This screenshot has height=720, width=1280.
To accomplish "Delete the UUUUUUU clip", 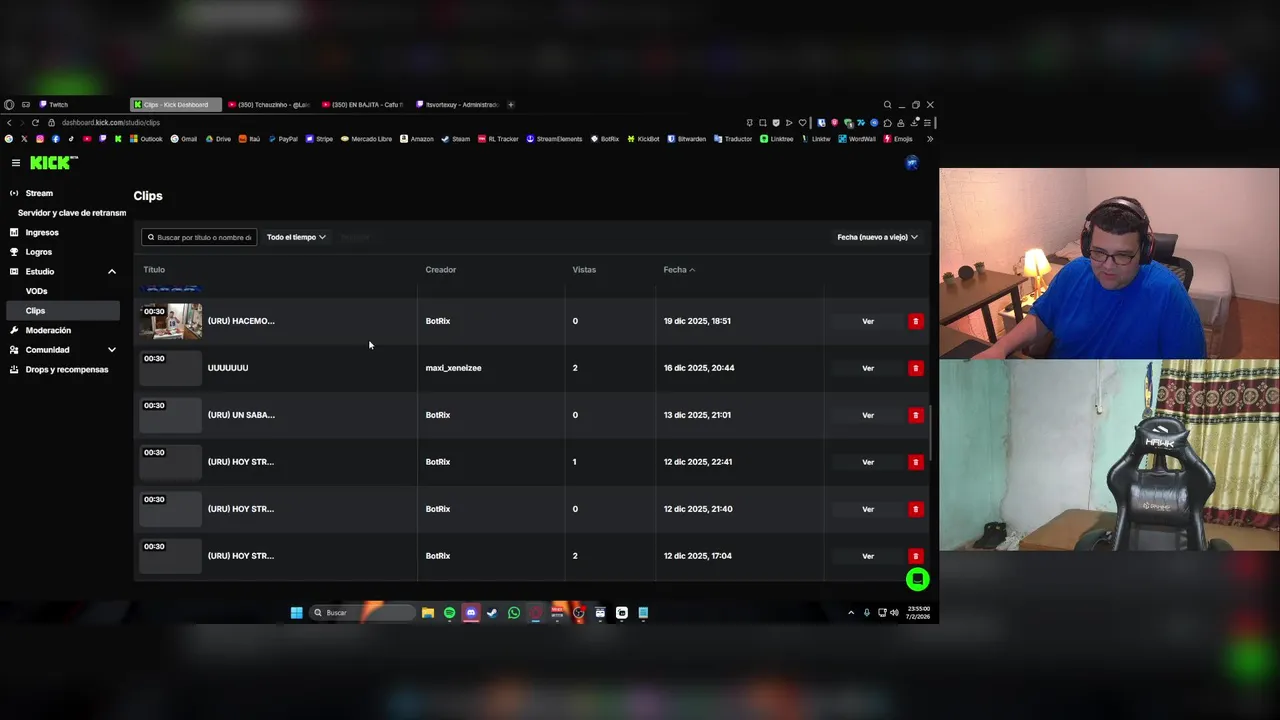I will click(915, 368).
